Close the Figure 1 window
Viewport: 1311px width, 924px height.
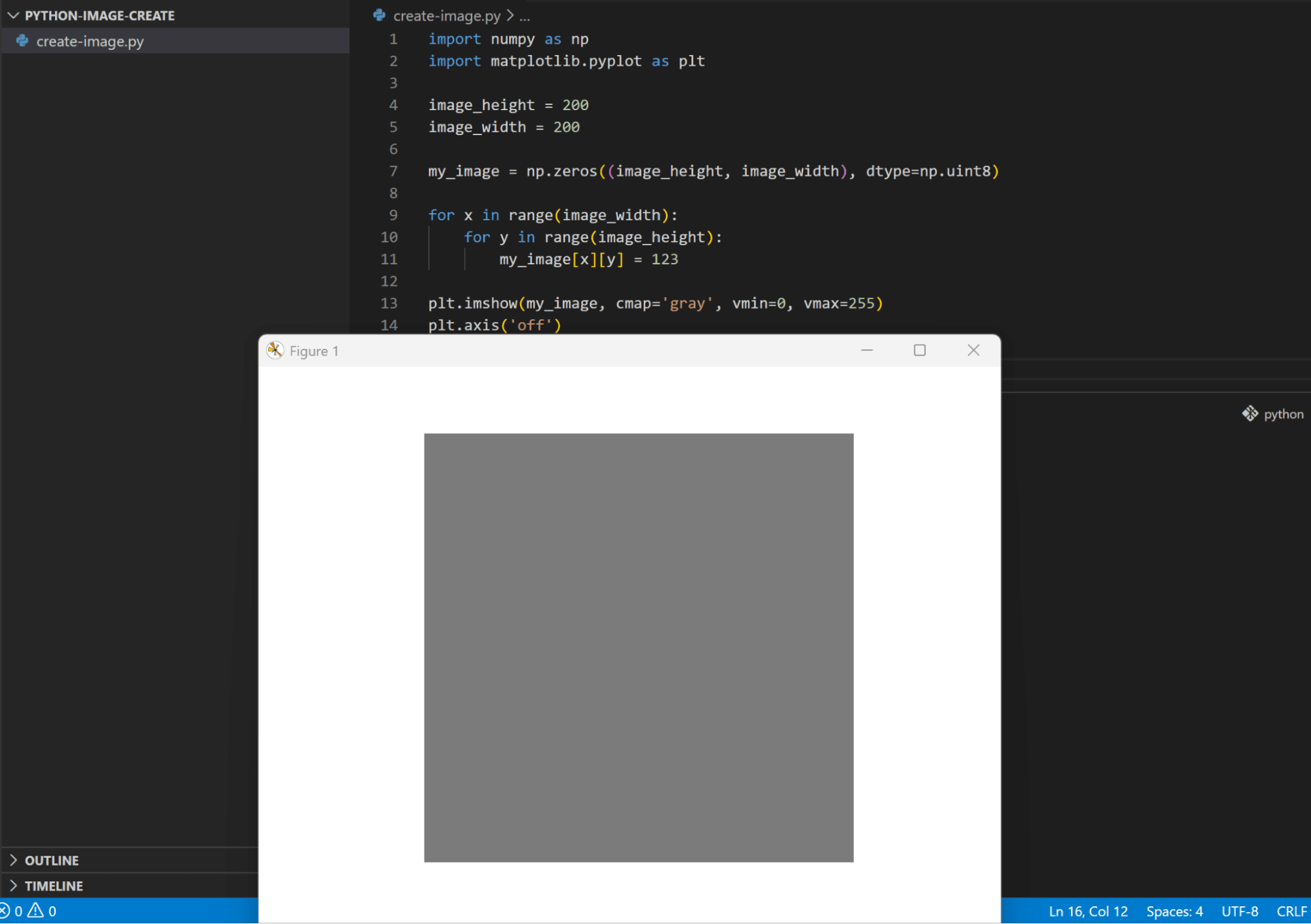tap(973, 350)
